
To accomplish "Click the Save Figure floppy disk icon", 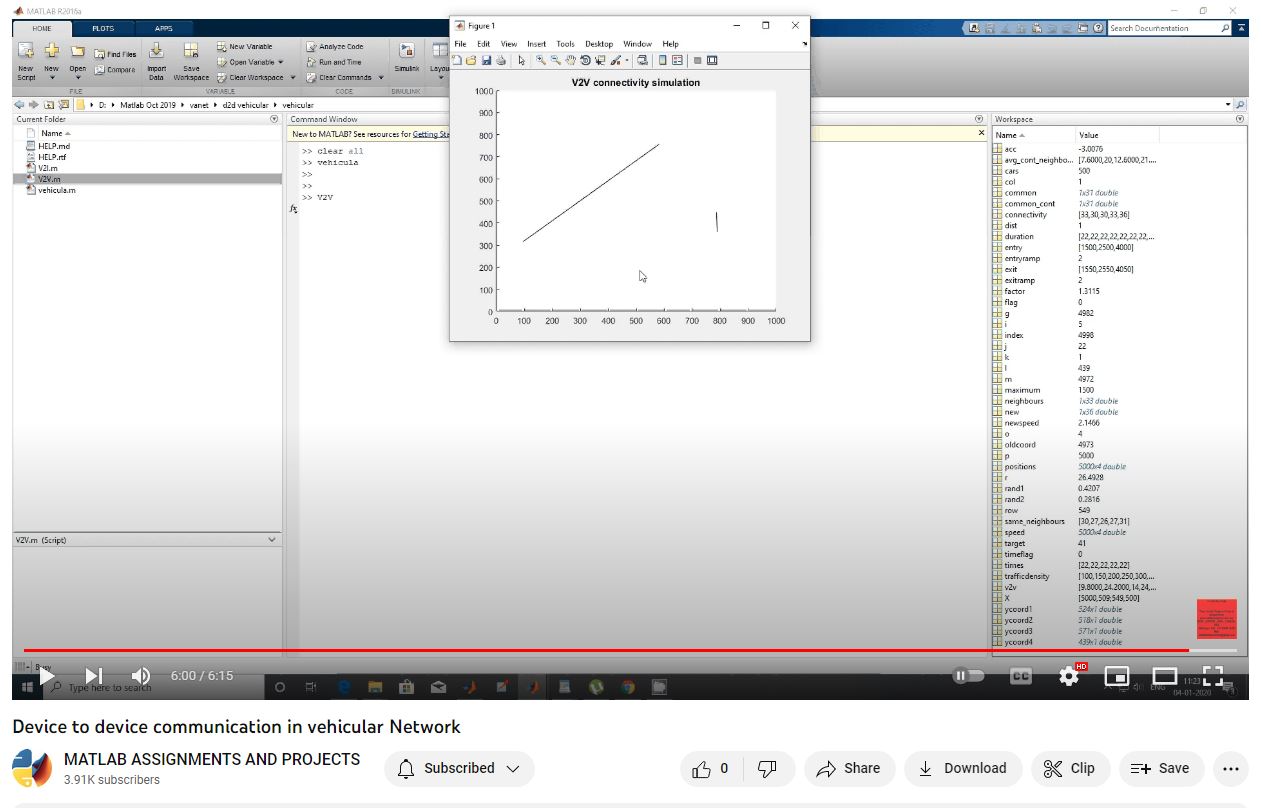I will [486, 61].
